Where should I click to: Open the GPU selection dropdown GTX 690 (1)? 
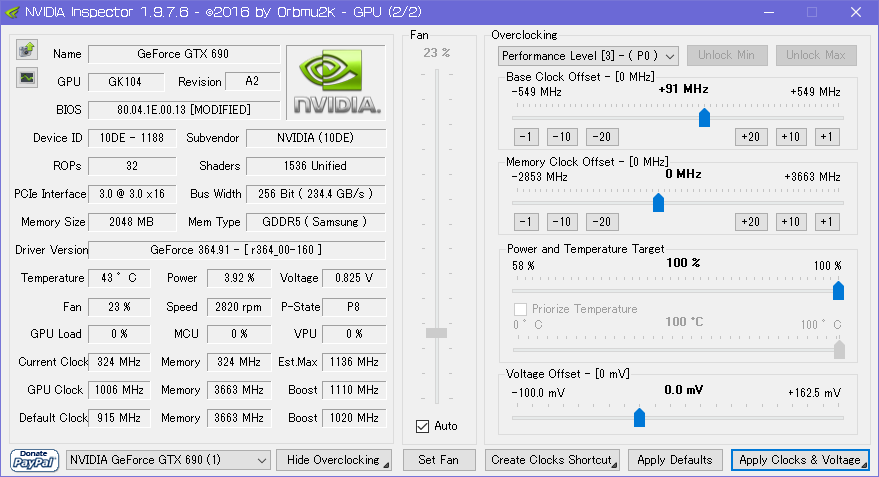pyautogui.click(x=168, y=460)
